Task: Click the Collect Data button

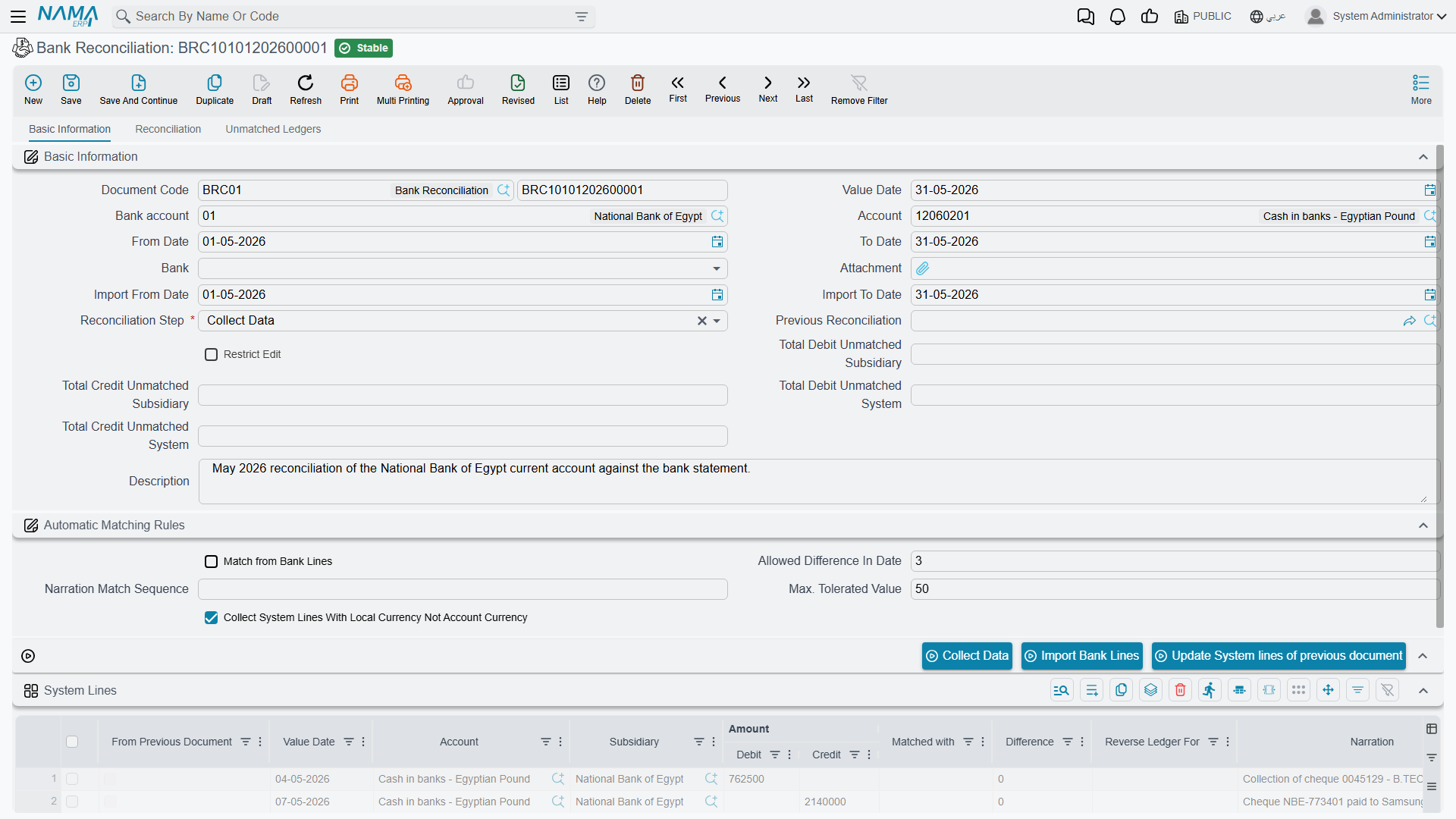Action: [x=967, y=656]
